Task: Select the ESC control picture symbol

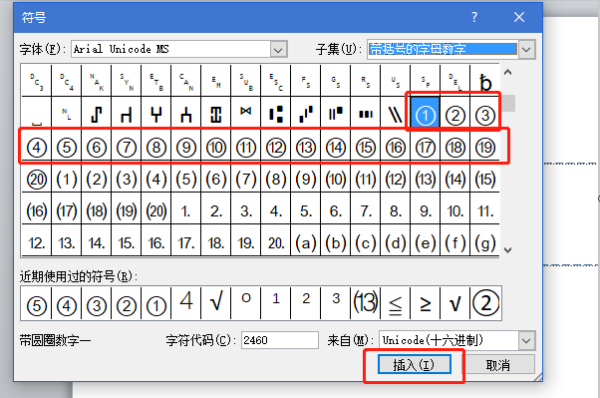Action: click(x=276, y=81)
